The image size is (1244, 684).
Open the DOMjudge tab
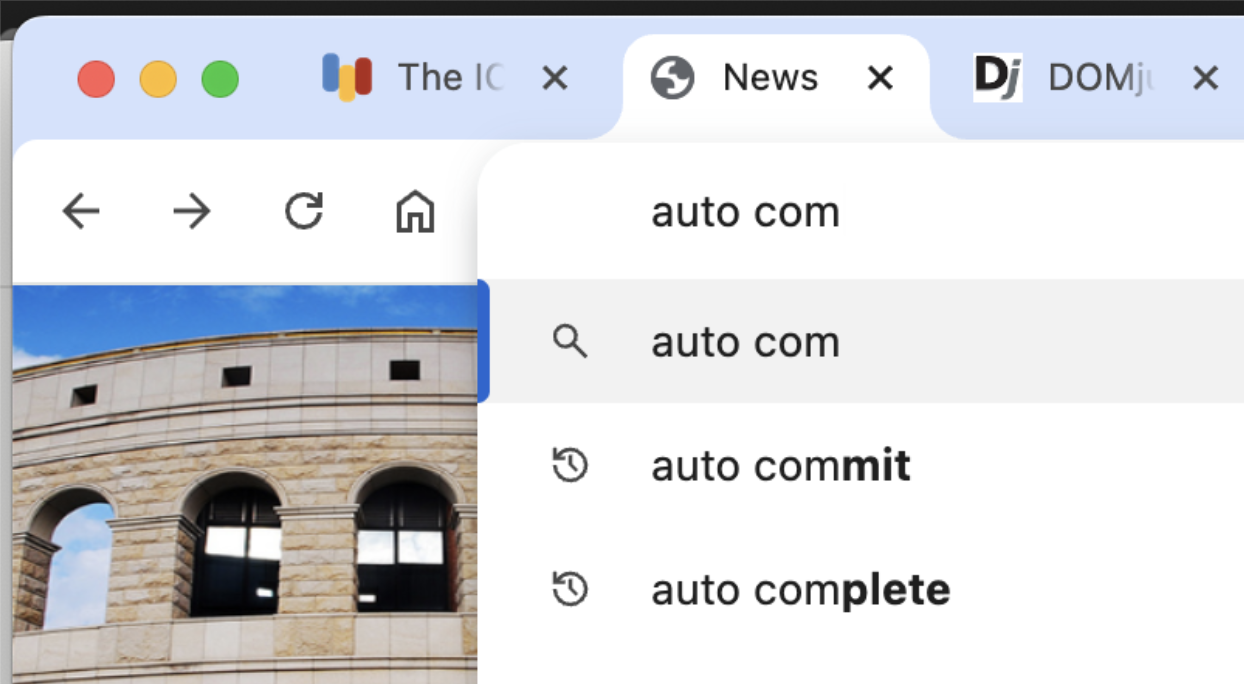coord(1095,78)
